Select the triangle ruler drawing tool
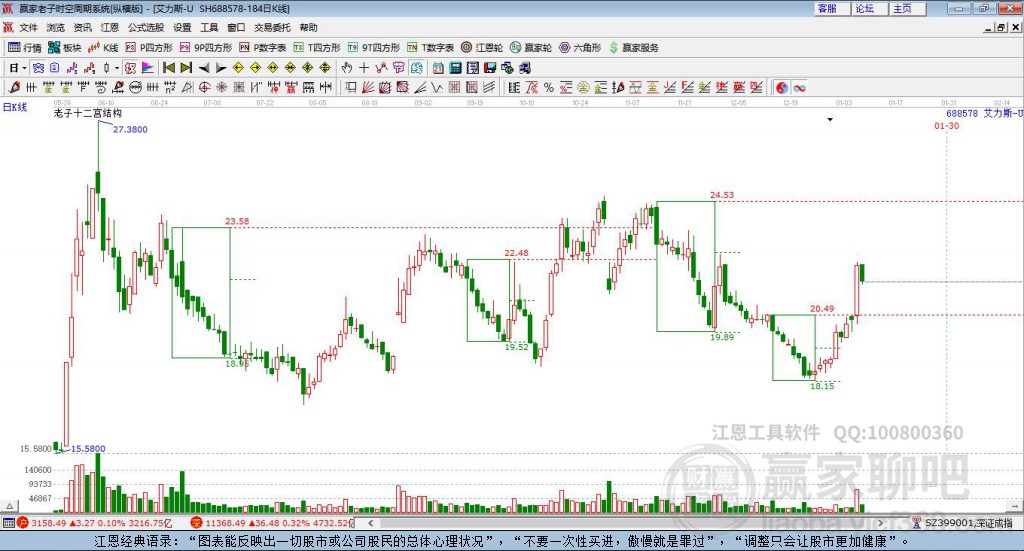This screenshot has width=1024, height=551. (187, 87)
